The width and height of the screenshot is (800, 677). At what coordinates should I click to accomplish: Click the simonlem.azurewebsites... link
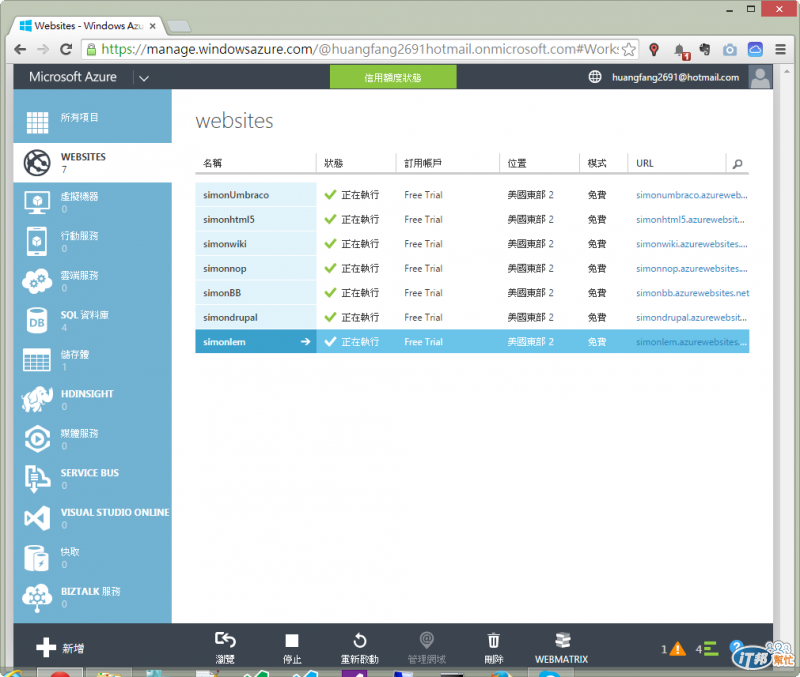point(691,342)
